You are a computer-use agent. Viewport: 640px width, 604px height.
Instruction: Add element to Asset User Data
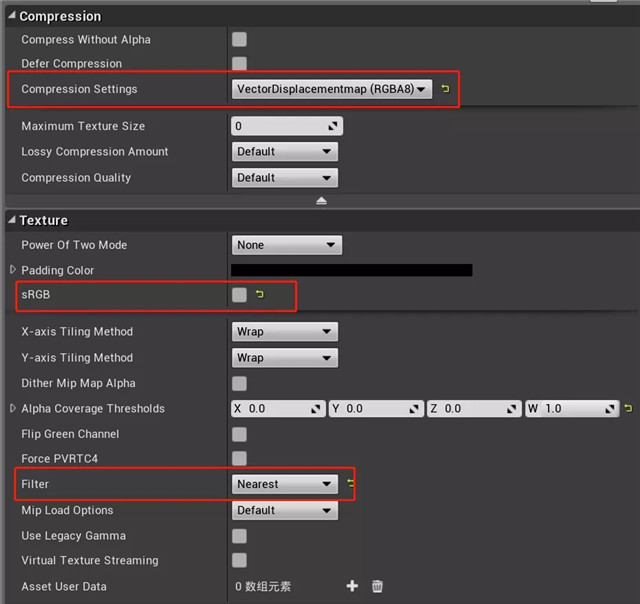point(352,586)
